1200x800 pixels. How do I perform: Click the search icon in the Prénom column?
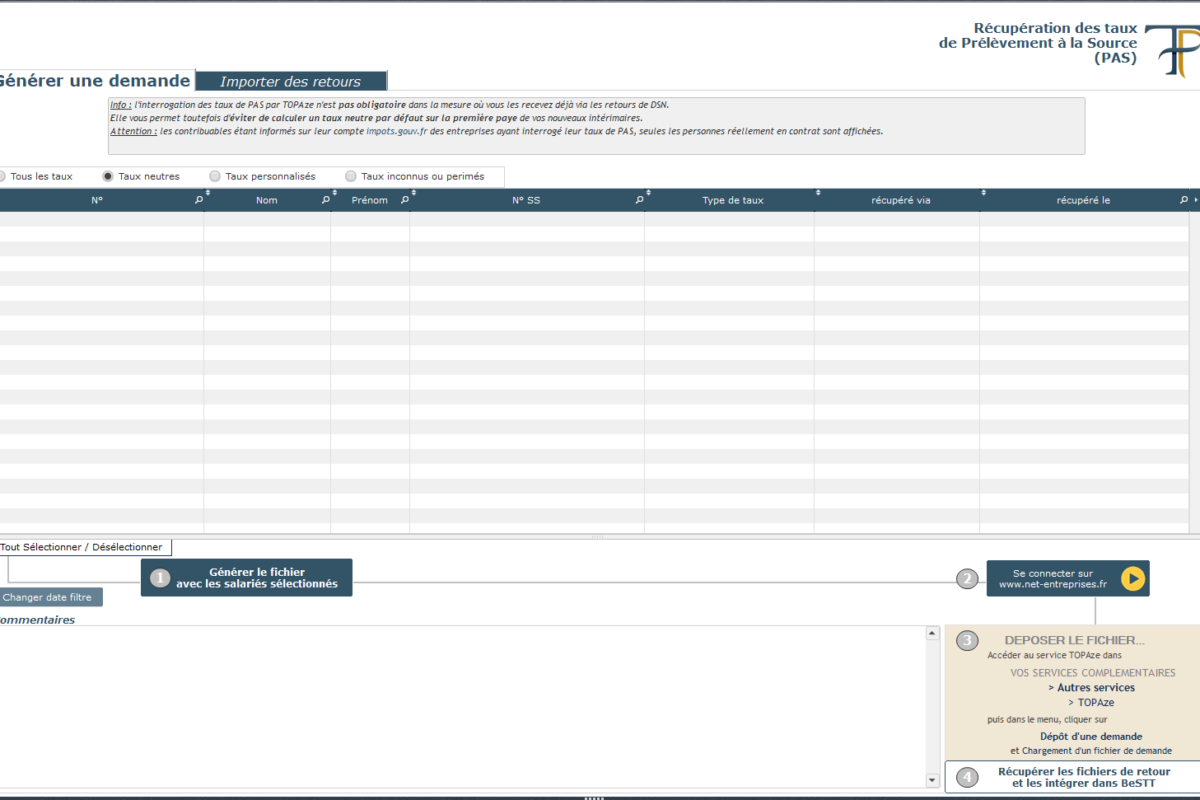pos(405,201)
